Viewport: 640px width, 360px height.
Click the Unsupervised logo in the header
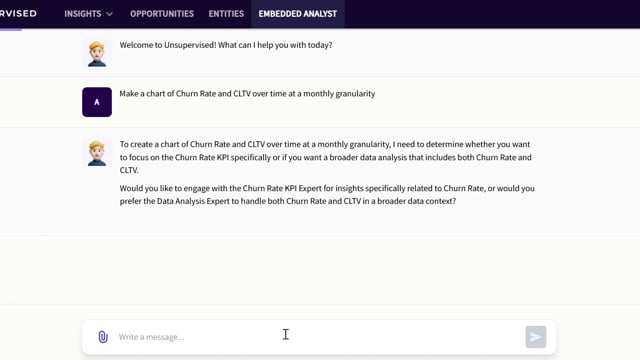(x=18, y=13)
